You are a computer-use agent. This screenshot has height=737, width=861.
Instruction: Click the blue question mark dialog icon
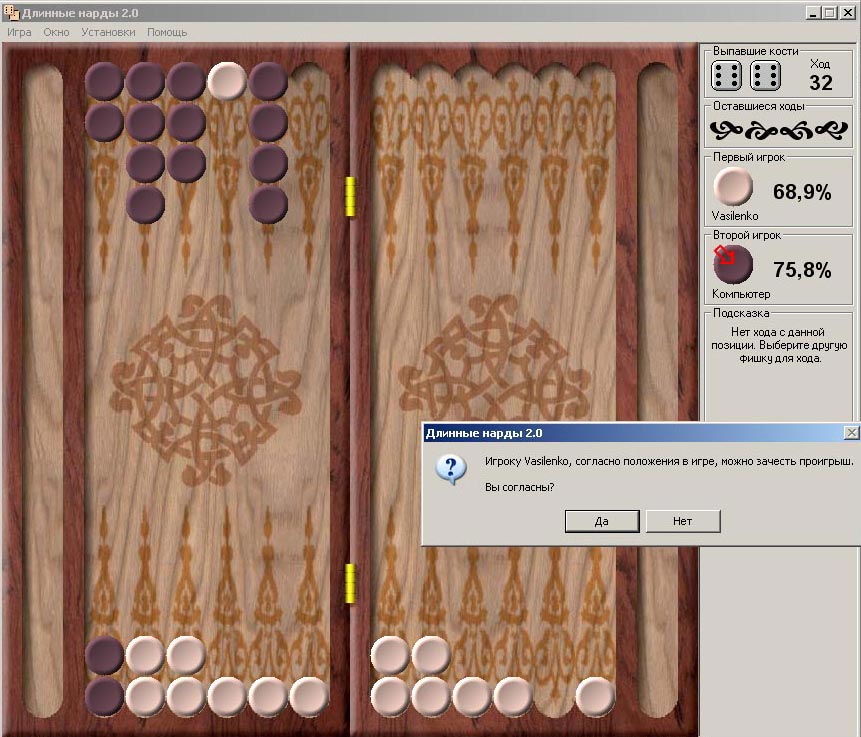(451, 470)
